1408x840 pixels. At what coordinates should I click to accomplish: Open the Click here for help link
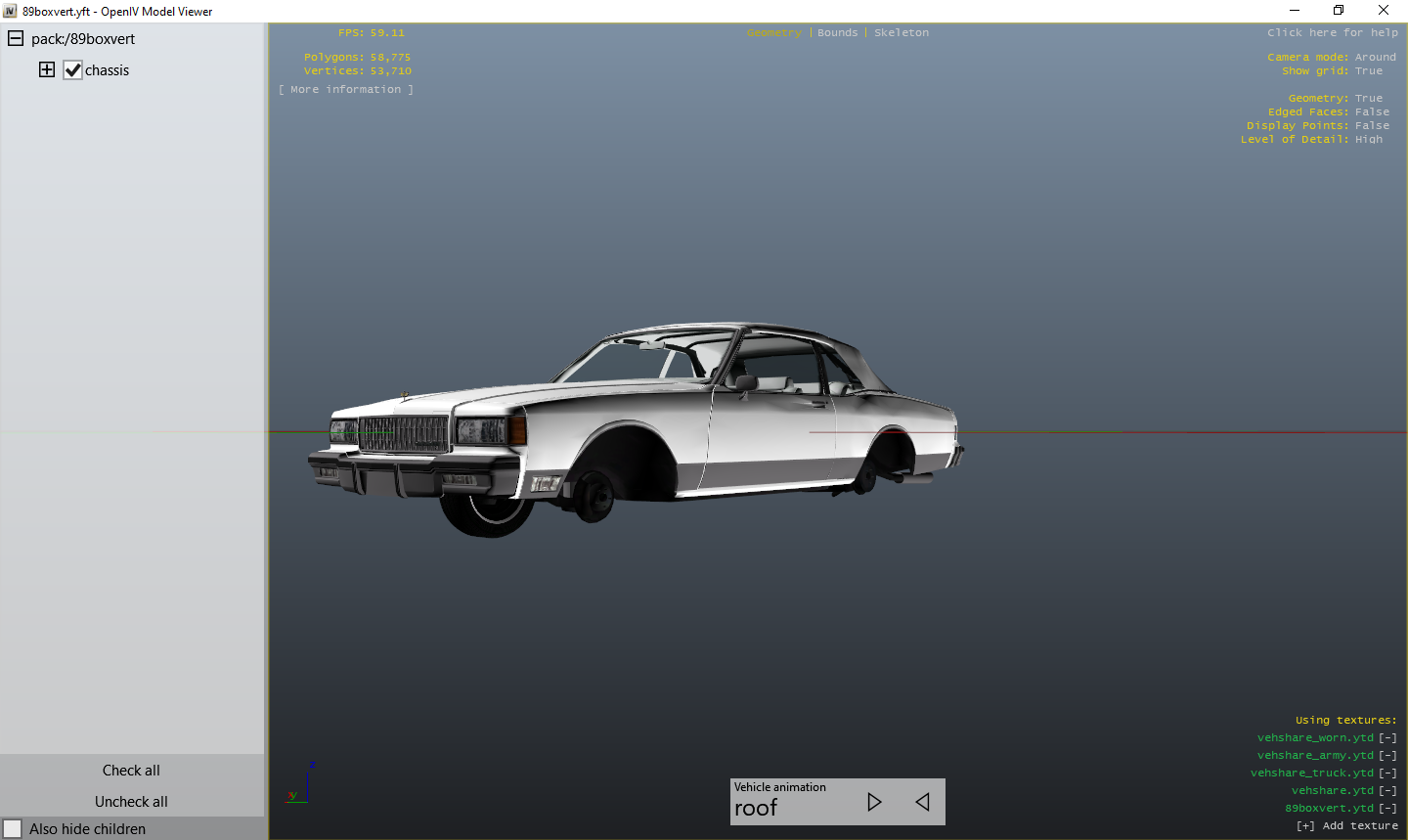tap(1333, 33)
